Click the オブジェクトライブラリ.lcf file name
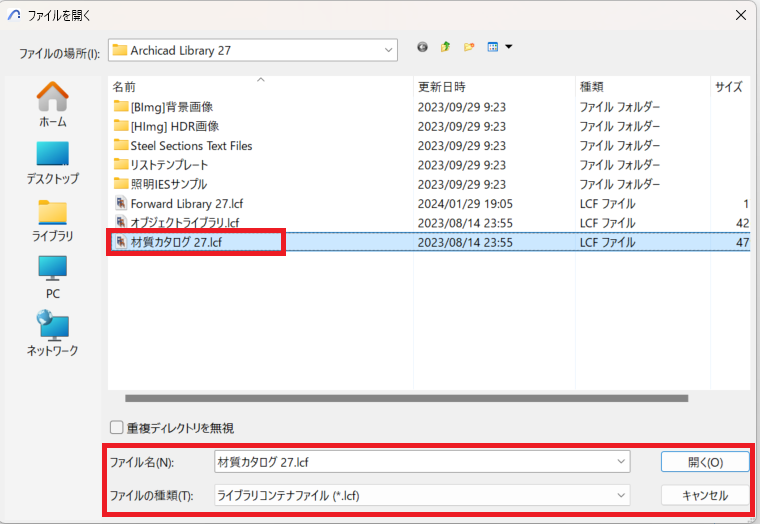This screenshot has height=524, width=760. 185,223
